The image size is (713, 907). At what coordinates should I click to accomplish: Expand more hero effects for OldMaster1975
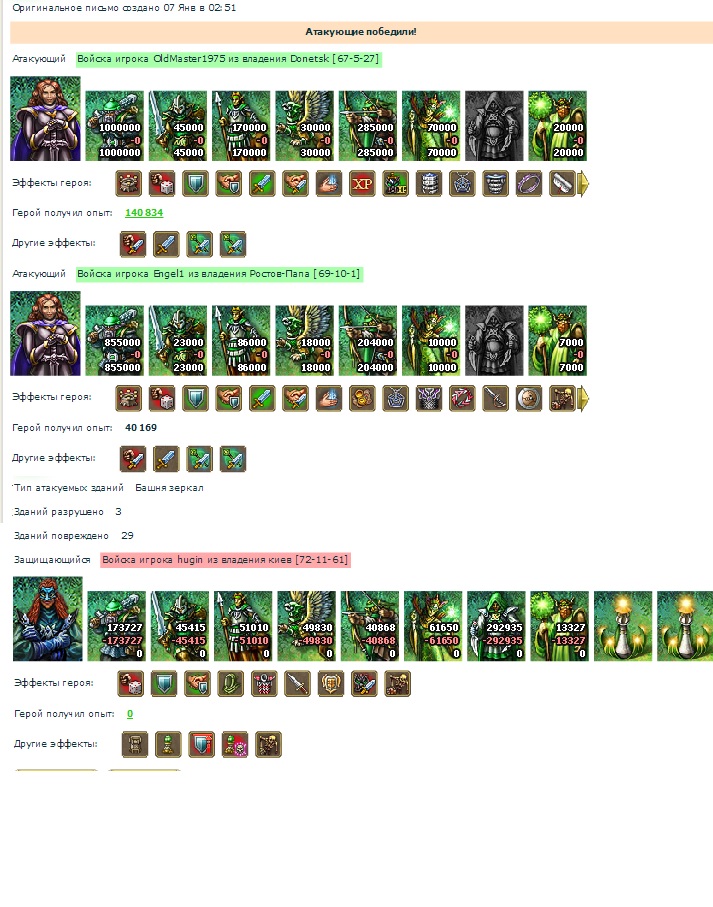[x=583, y=184]
